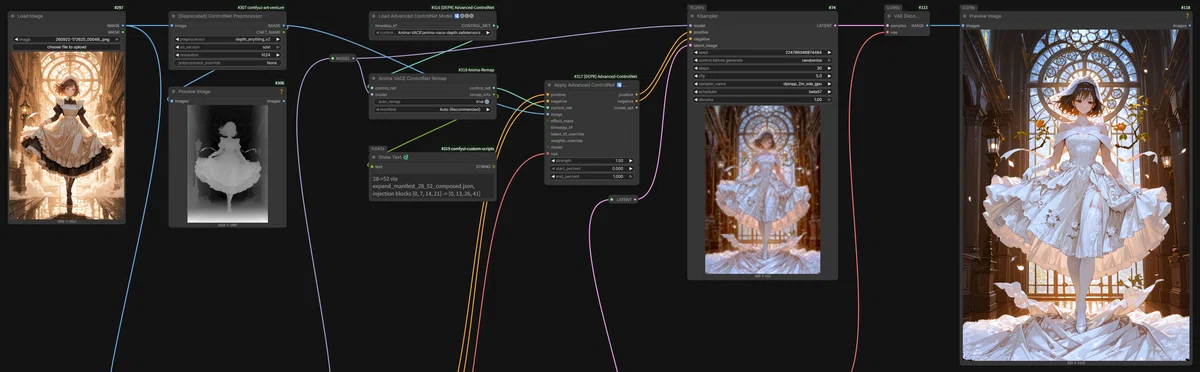Open the sd_version dropdown showing sdxl
The width and height of the screenshot is (1200, 372).
227,47
